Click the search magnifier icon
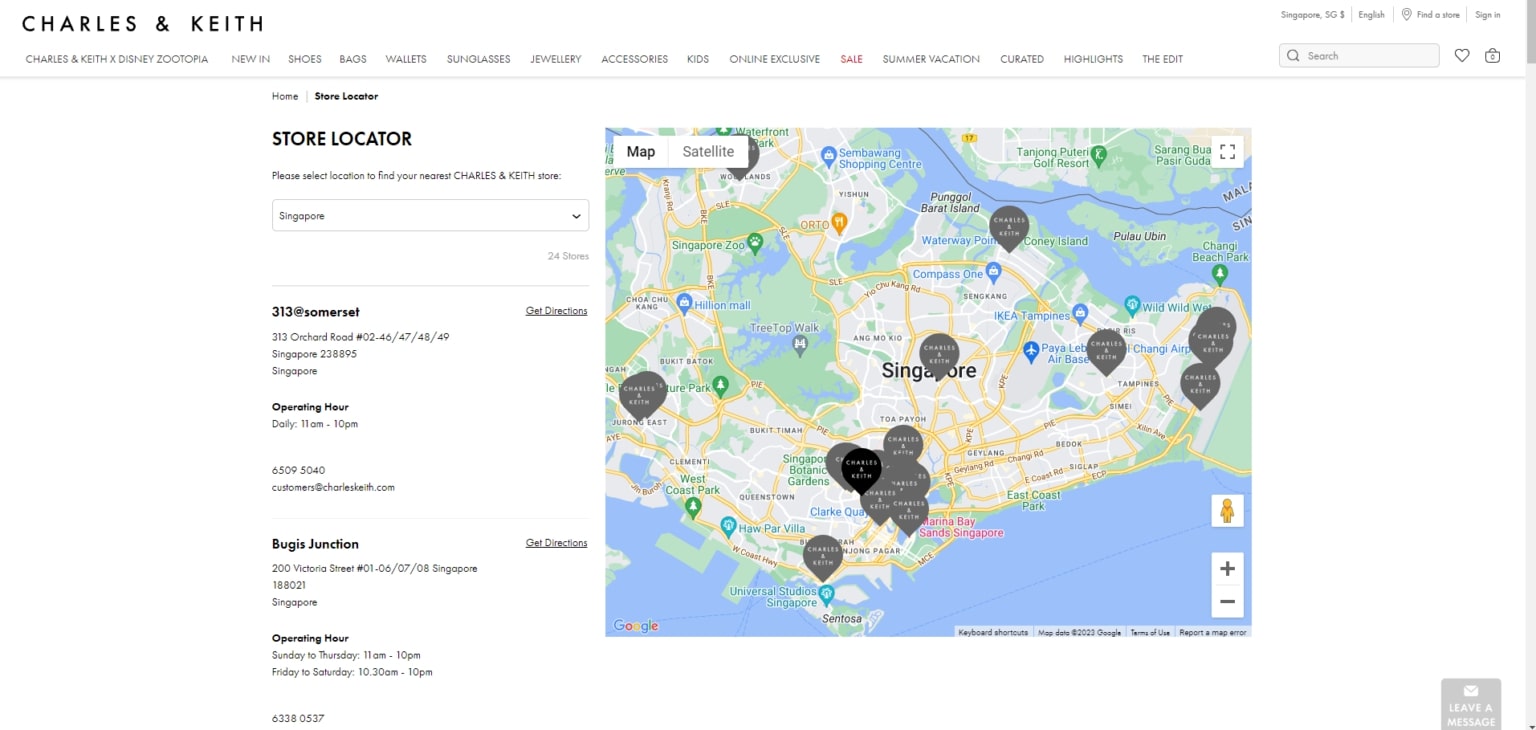This screenshot has height=730, width=1536. click(x=1294, y=56)
